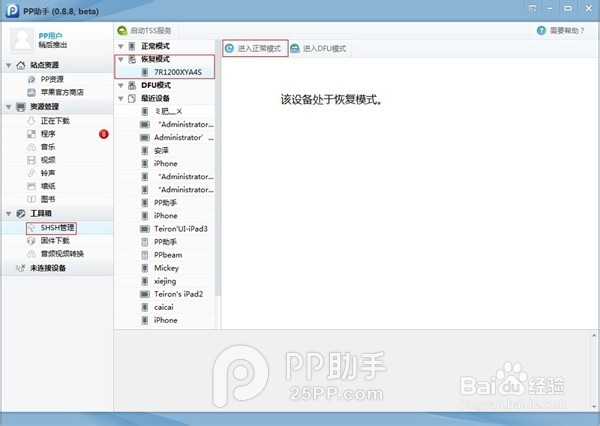Image resolution: width=600 pixels, height=426 pixels.
Task: Open the 程序 apps section
Action: 57,134
